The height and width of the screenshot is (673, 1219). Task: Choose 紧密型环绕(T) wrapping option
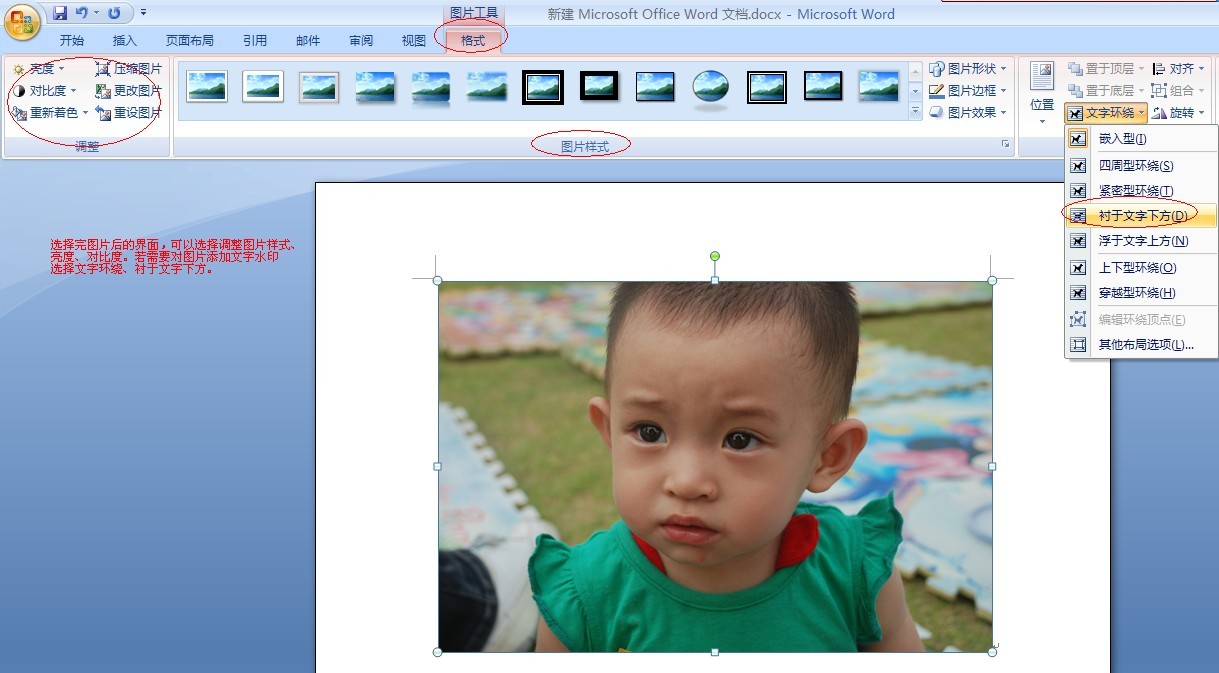click(x=1141, y=191)
